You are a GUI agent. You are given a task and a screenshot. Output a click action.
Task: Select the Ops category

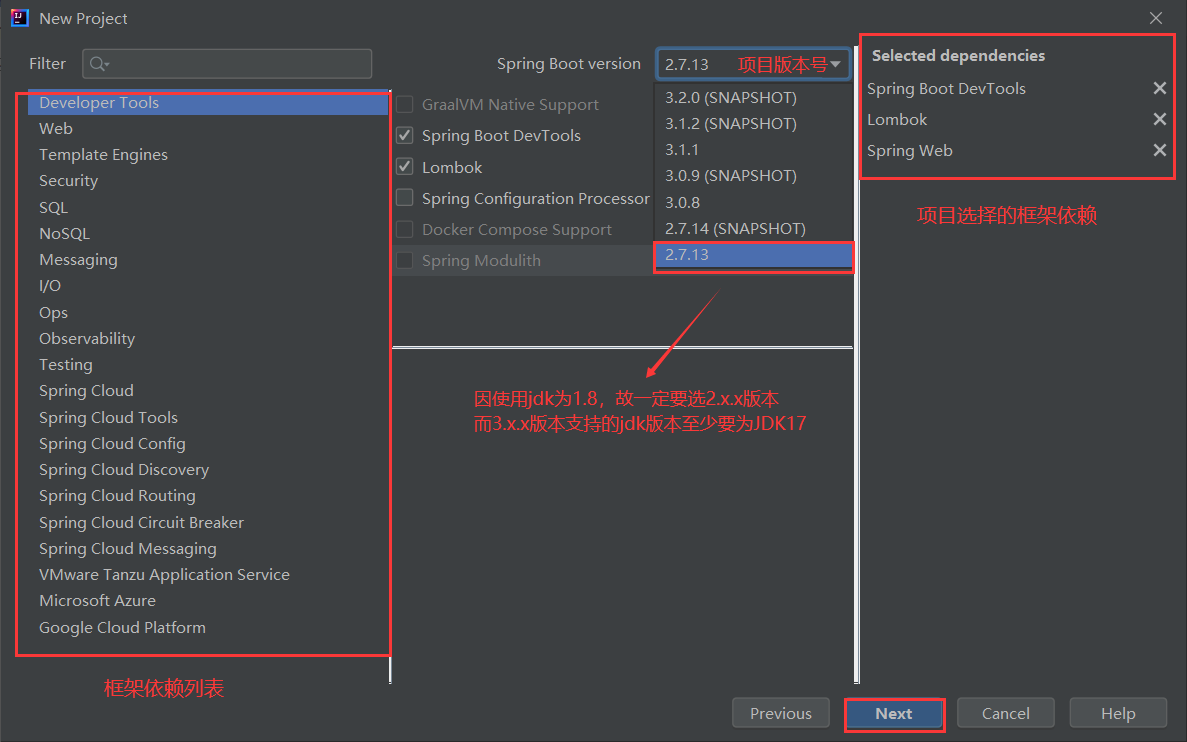click(207, 312)
